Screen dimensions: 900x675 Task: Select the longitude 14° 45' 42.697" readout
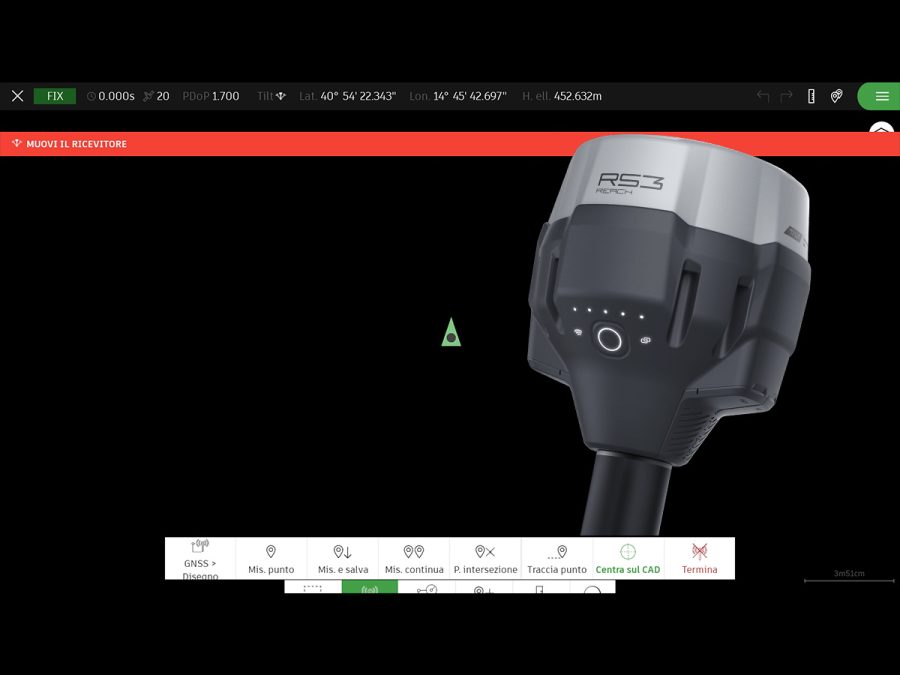pyautogui.click(x=458, y=96)
